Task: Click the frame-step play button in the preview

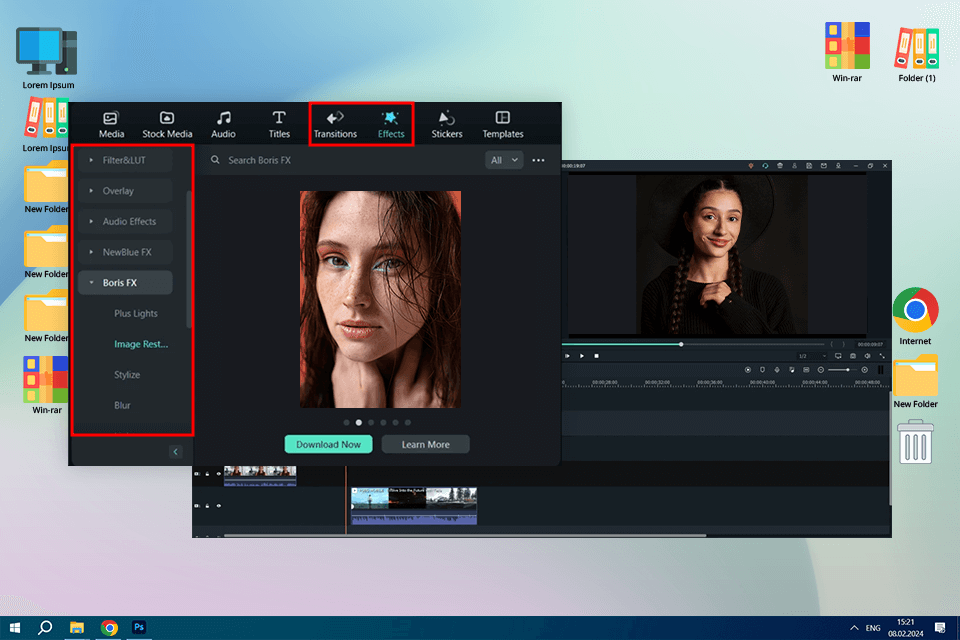Action: pyautogui.click(x=567, y=356)
